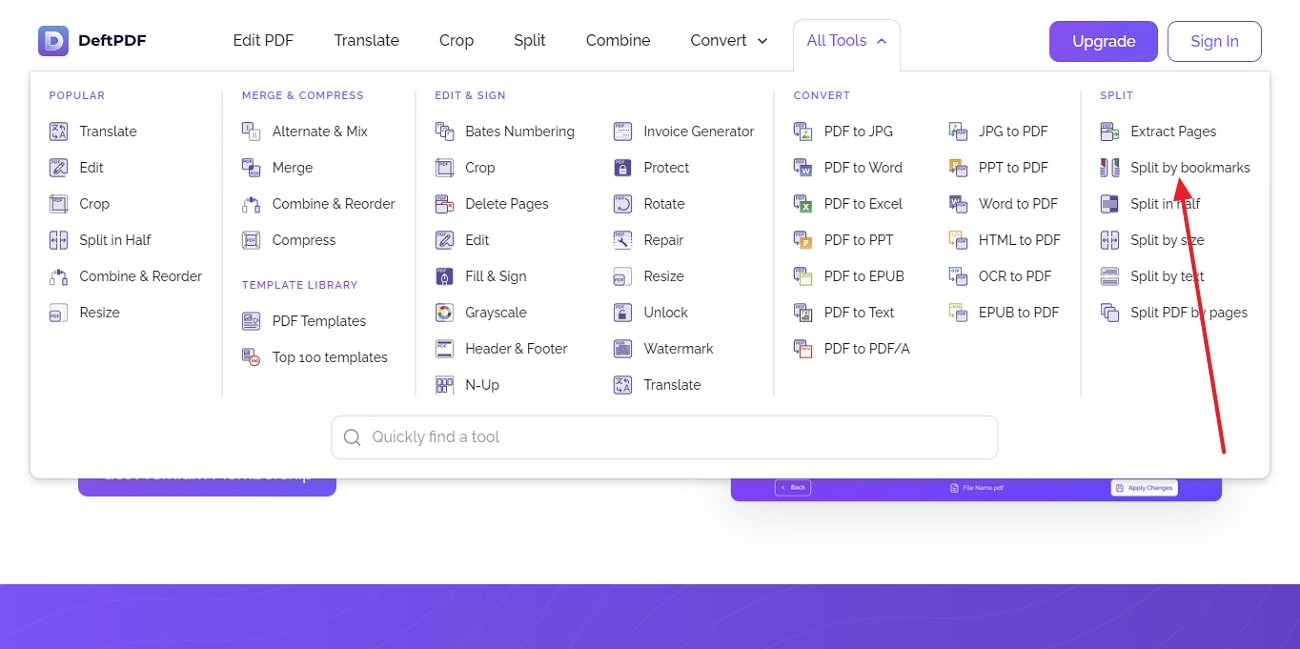Click the Upgrade button
1300x649 pixels.
coord(1103,41)
